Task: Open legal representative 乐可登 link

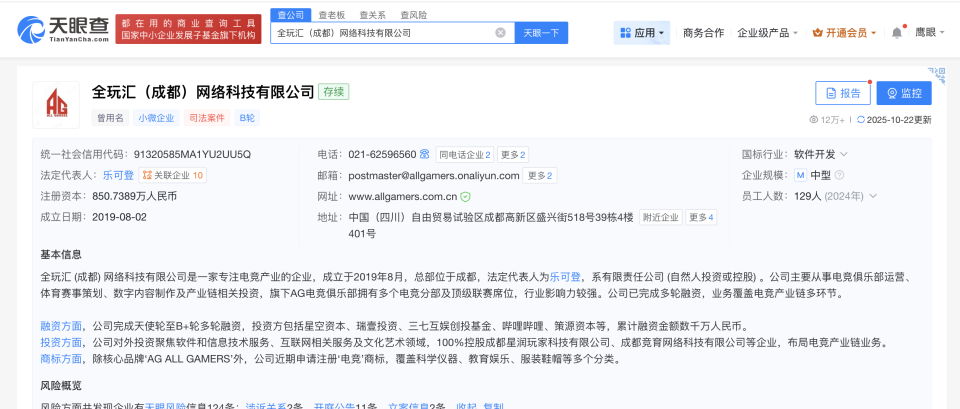Action: point(118,175)
